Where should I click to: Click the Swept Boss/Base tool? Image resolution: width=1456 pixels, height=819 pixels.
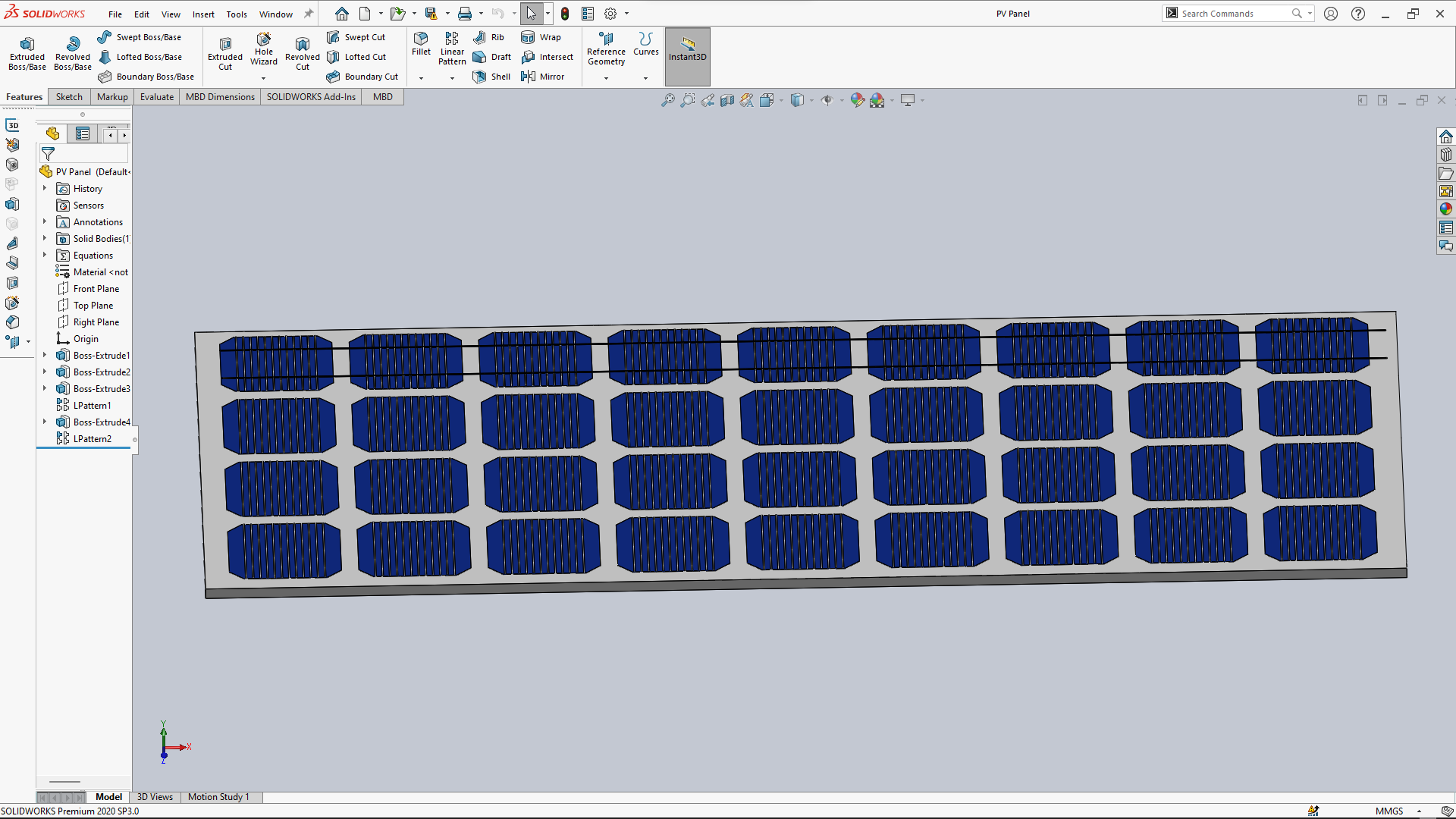pos(140,37)
